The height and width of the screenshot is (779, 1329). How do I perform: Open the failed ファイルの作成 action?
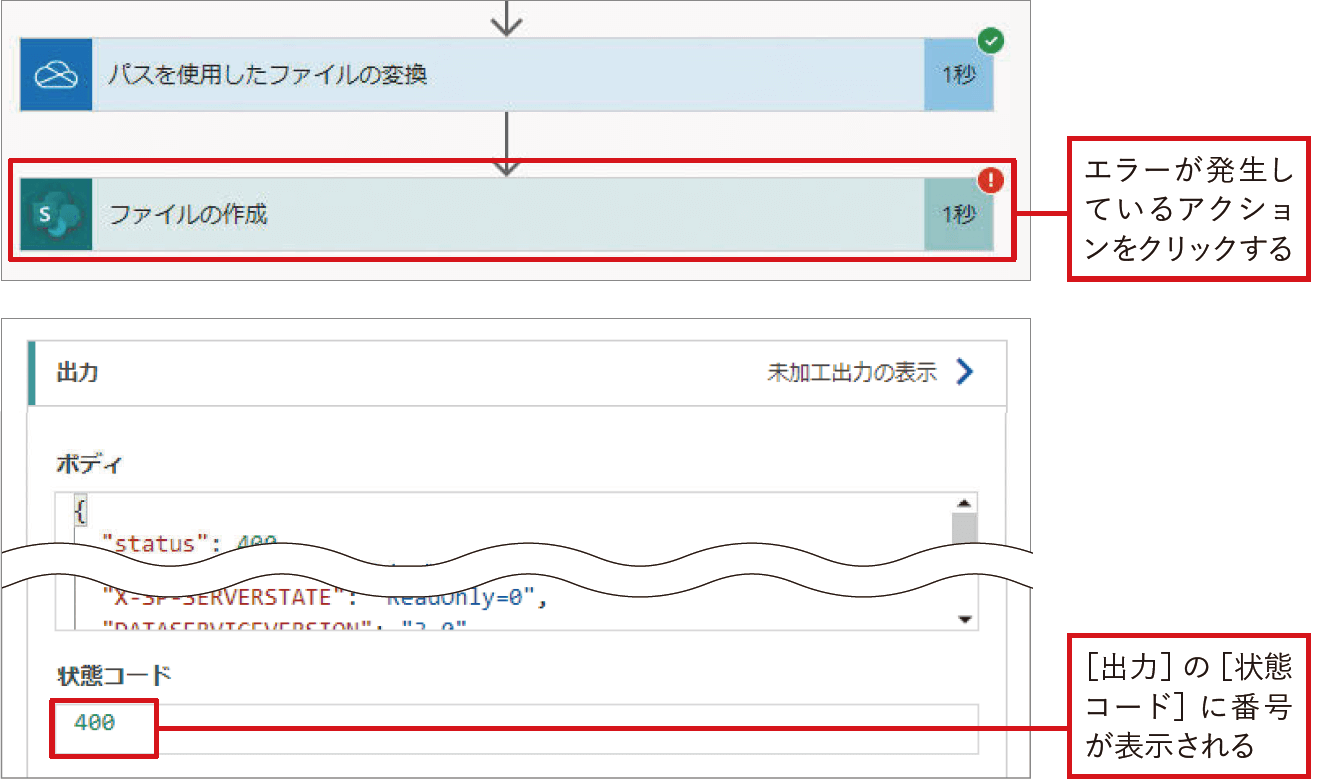coord(507,214)
